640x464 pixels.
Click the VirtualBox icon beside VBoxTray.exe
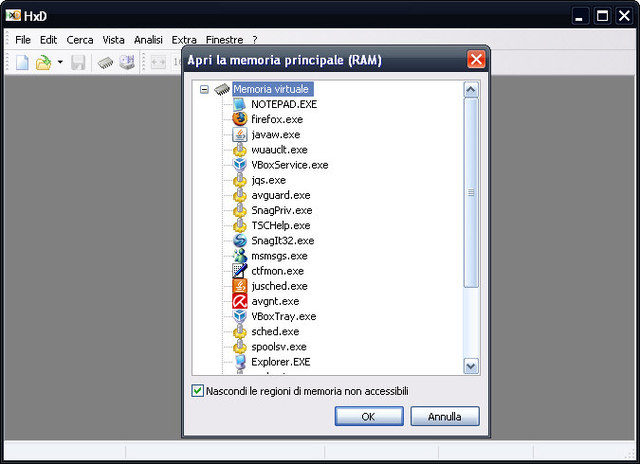(x=240, y=316)
